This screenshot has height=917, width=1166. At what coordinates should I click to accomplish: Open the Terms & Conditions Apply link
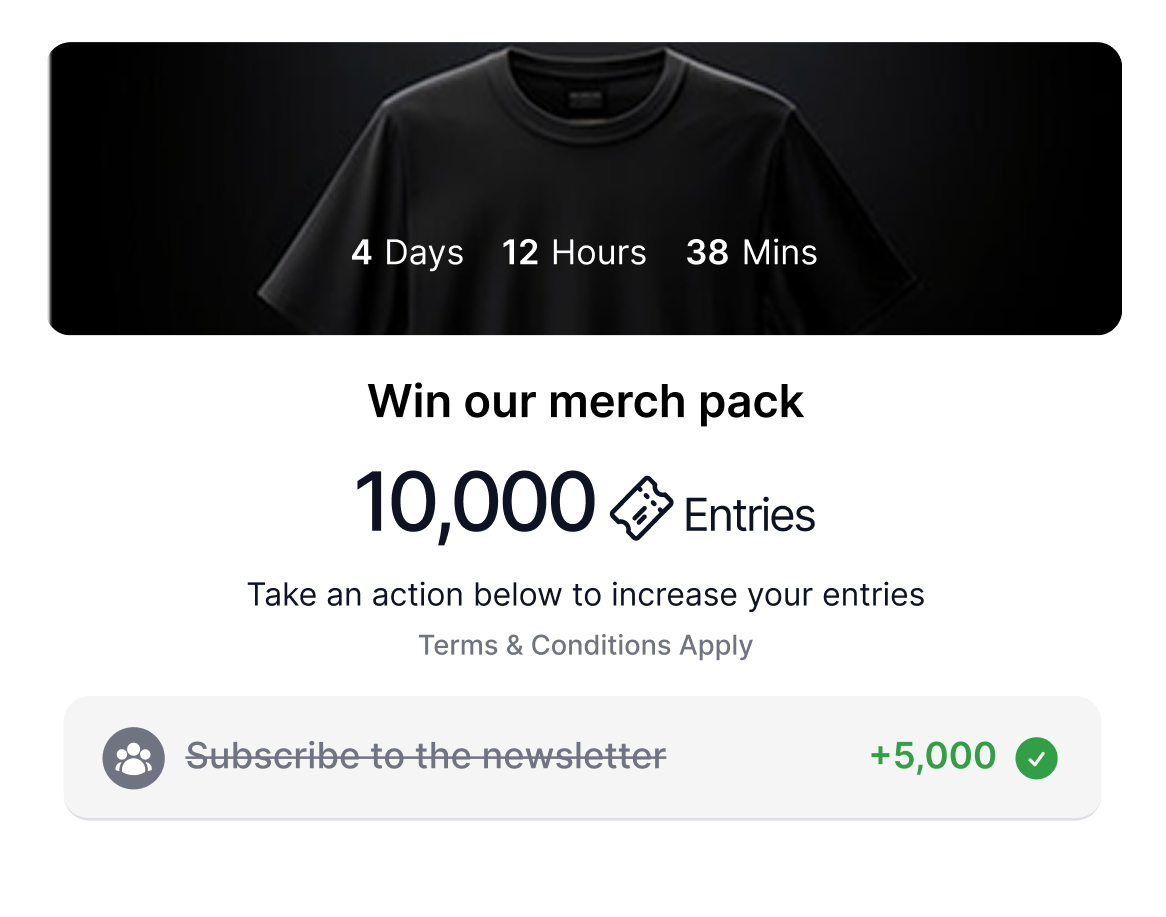(x=585, y=645)
